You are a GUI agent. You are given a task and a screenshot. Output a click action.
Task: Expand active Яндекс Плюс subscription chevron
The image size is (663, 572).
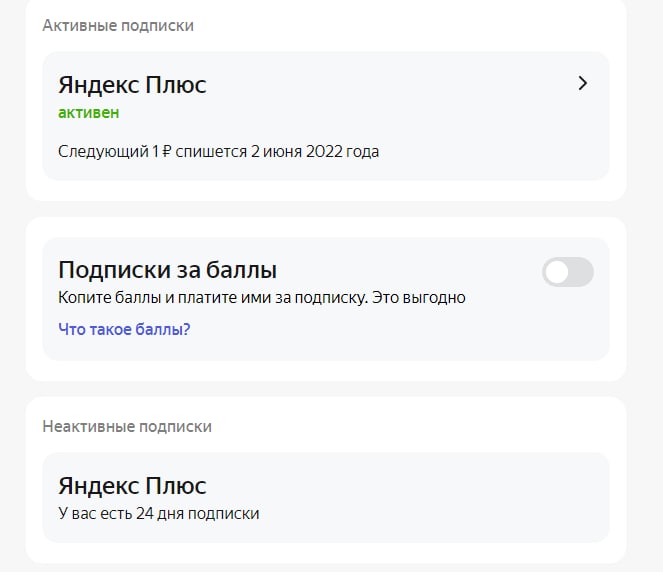pyautogui.click(x=583, y=84)
